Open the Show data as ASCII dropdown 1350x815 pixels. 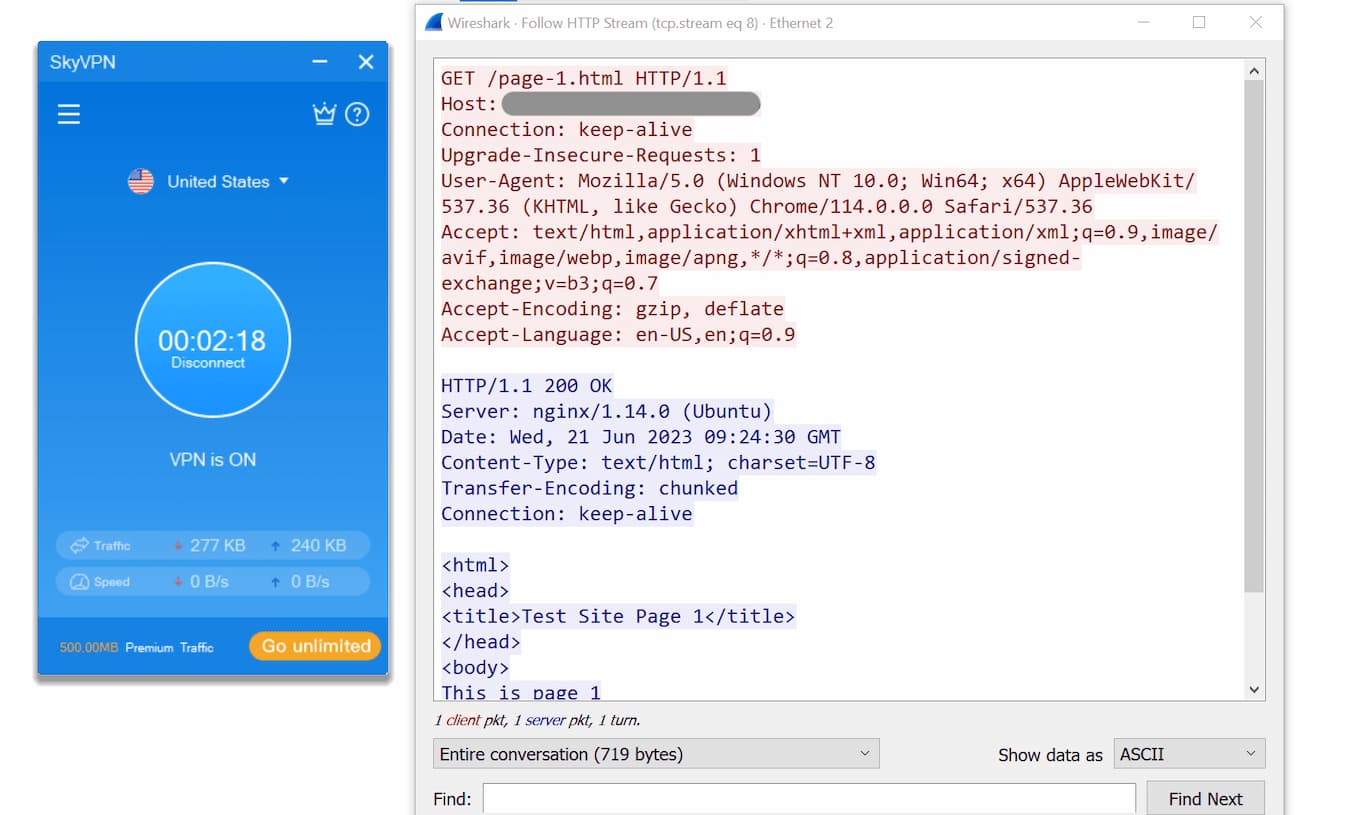click(x=1189, y=753)
